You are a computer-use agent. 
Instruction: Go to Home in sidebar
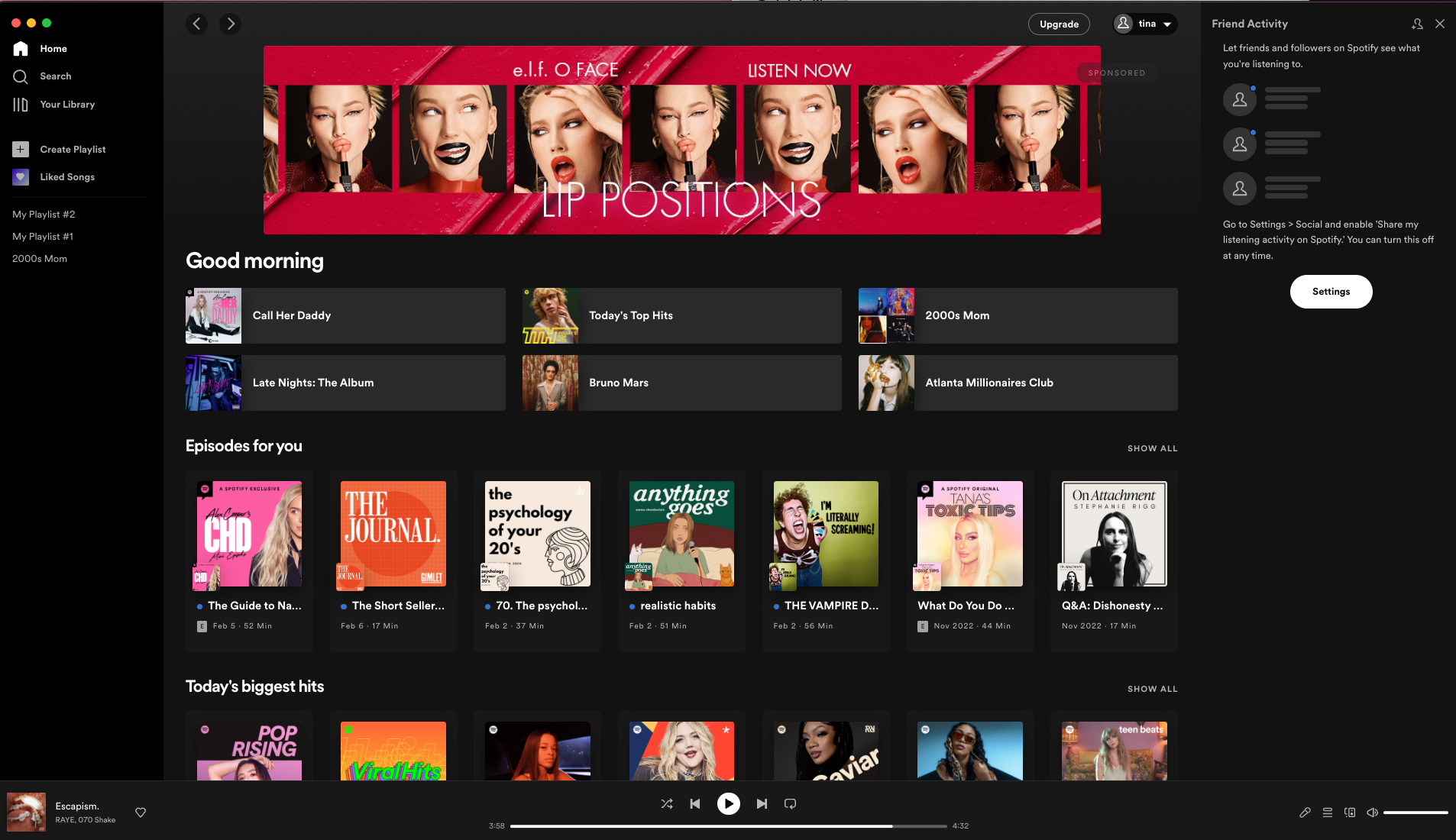[x=40, y=49]
